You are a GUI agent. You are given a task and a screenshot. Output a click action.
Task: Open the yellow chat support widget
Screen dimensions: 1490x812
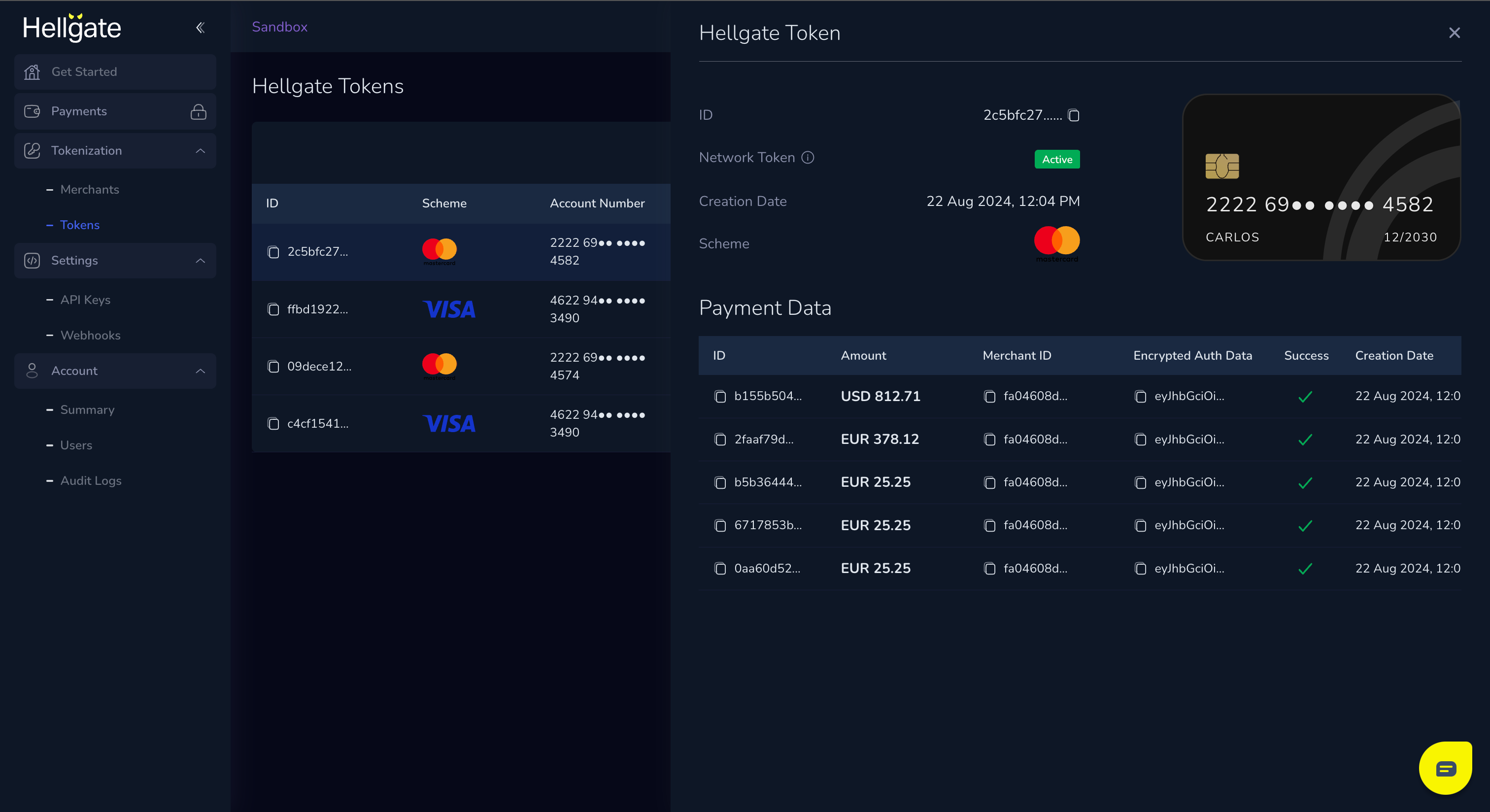click(1445, 768)
